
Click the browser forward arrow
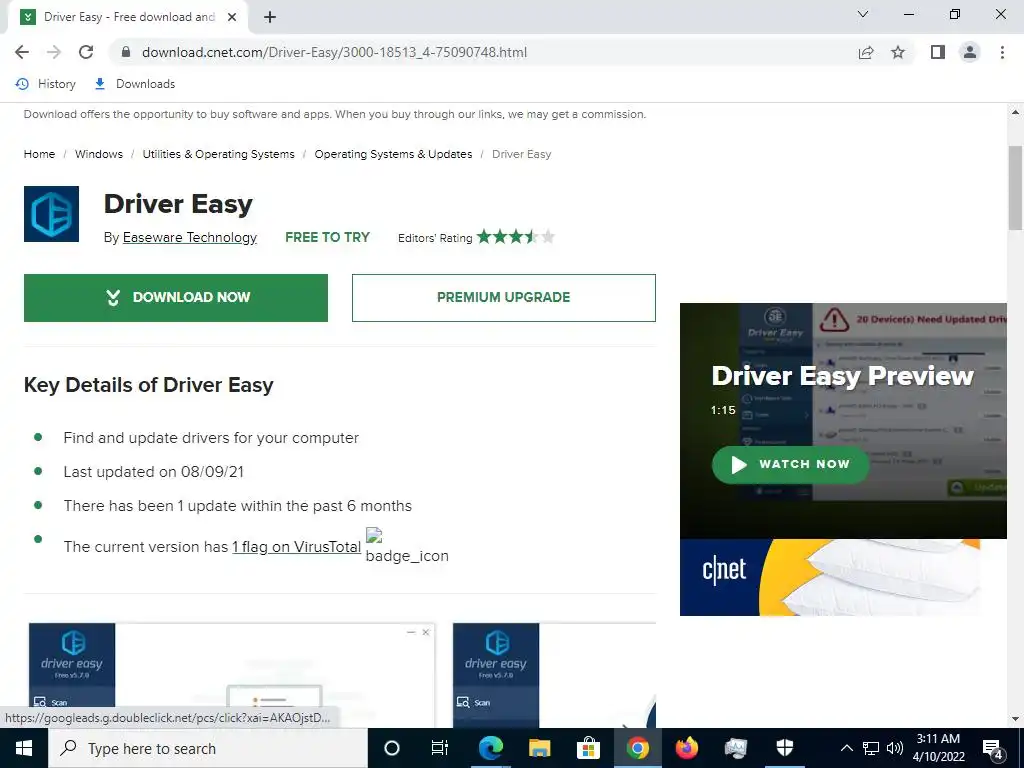tap(54, 52)
